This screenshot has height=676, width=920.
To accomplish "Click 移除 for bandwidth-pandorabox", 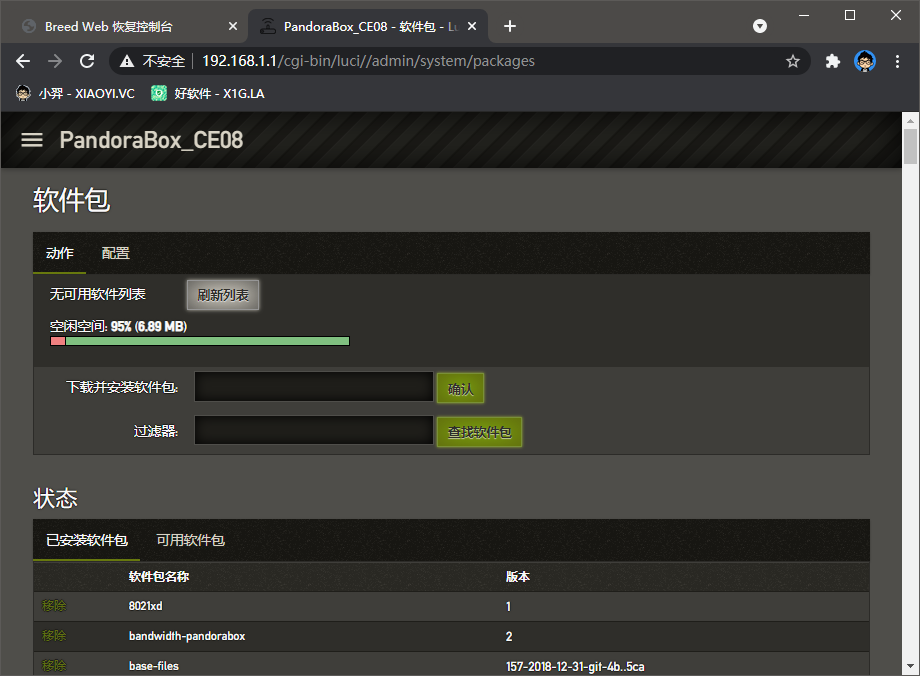I will 54,636.
